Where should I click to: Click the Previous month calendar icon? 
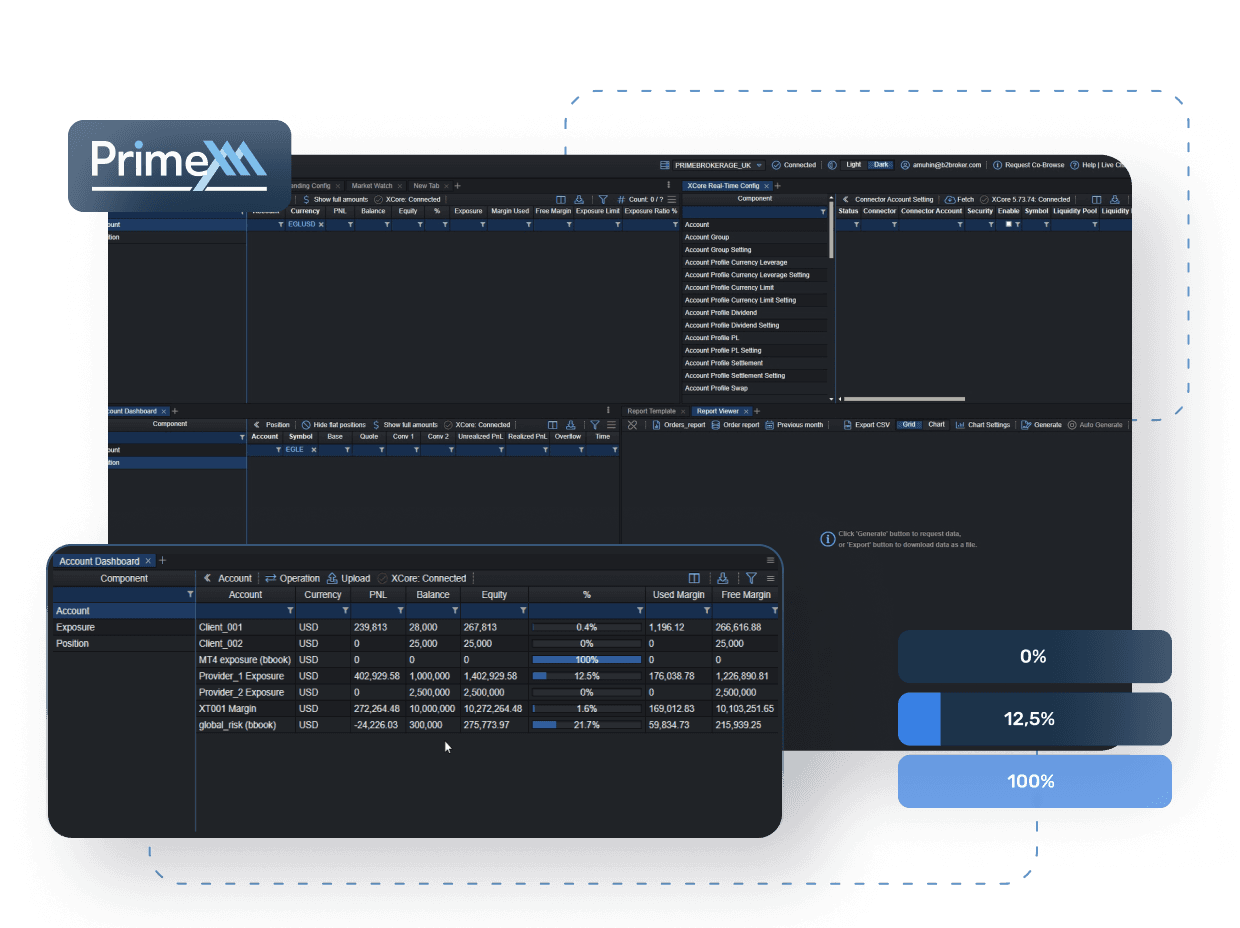pos(769,425)
